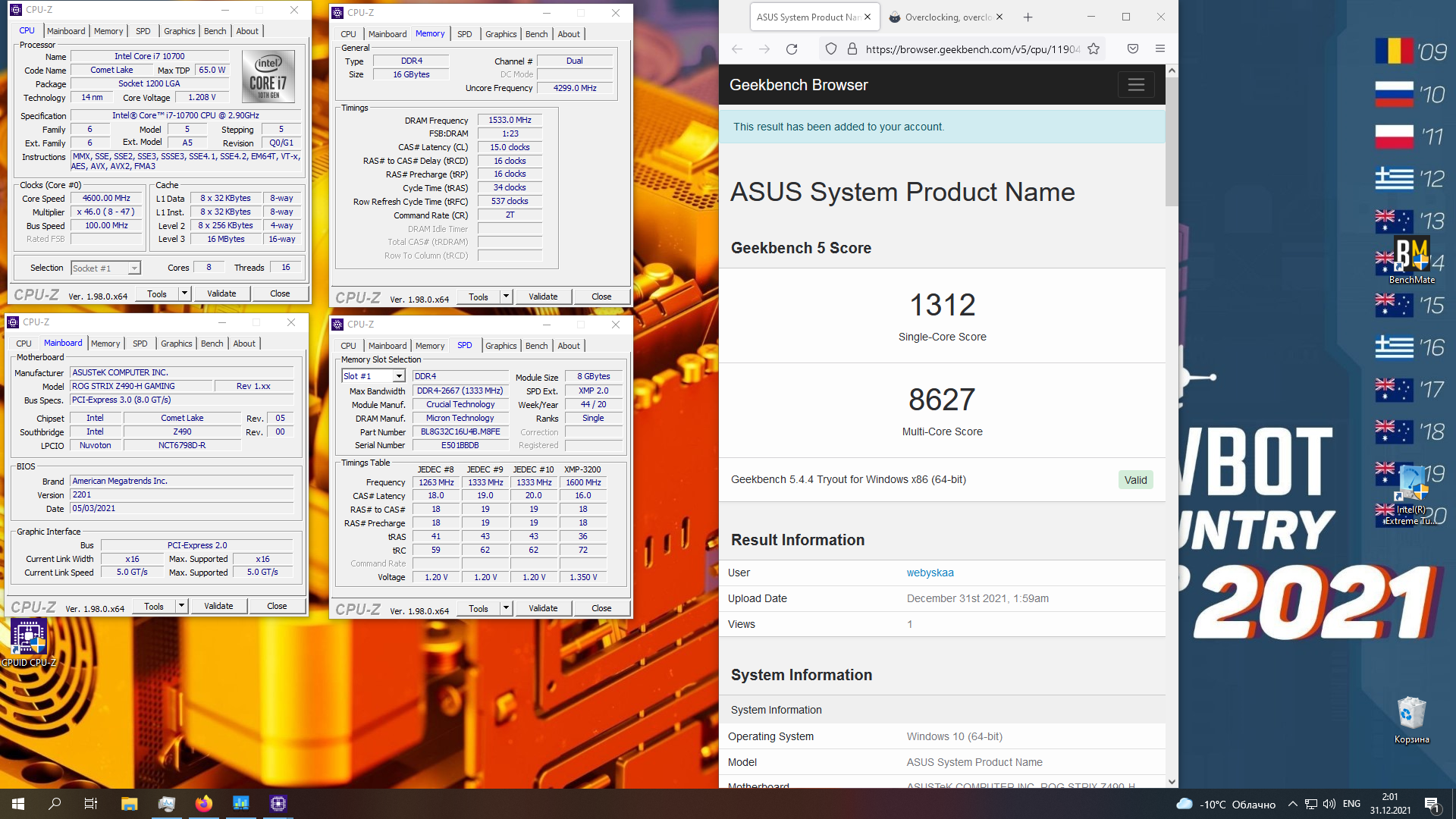The width and height of the screenshot is (1456, 819).
Task: Switch to Firefox from the taskbar
Action: pos(203,804)
